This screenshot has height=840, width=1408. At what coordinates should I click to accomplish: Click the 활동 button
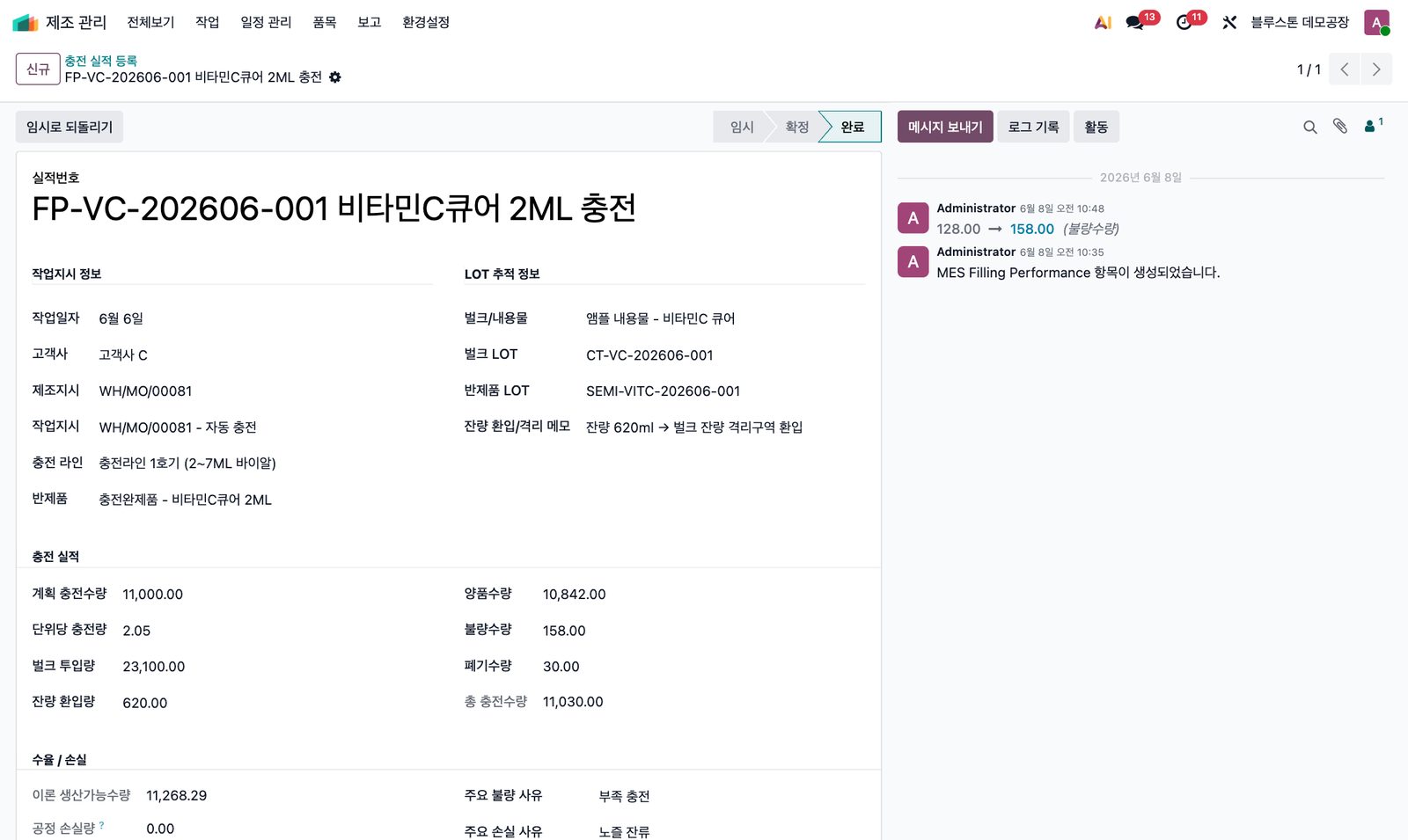(x=1096, y=127)
